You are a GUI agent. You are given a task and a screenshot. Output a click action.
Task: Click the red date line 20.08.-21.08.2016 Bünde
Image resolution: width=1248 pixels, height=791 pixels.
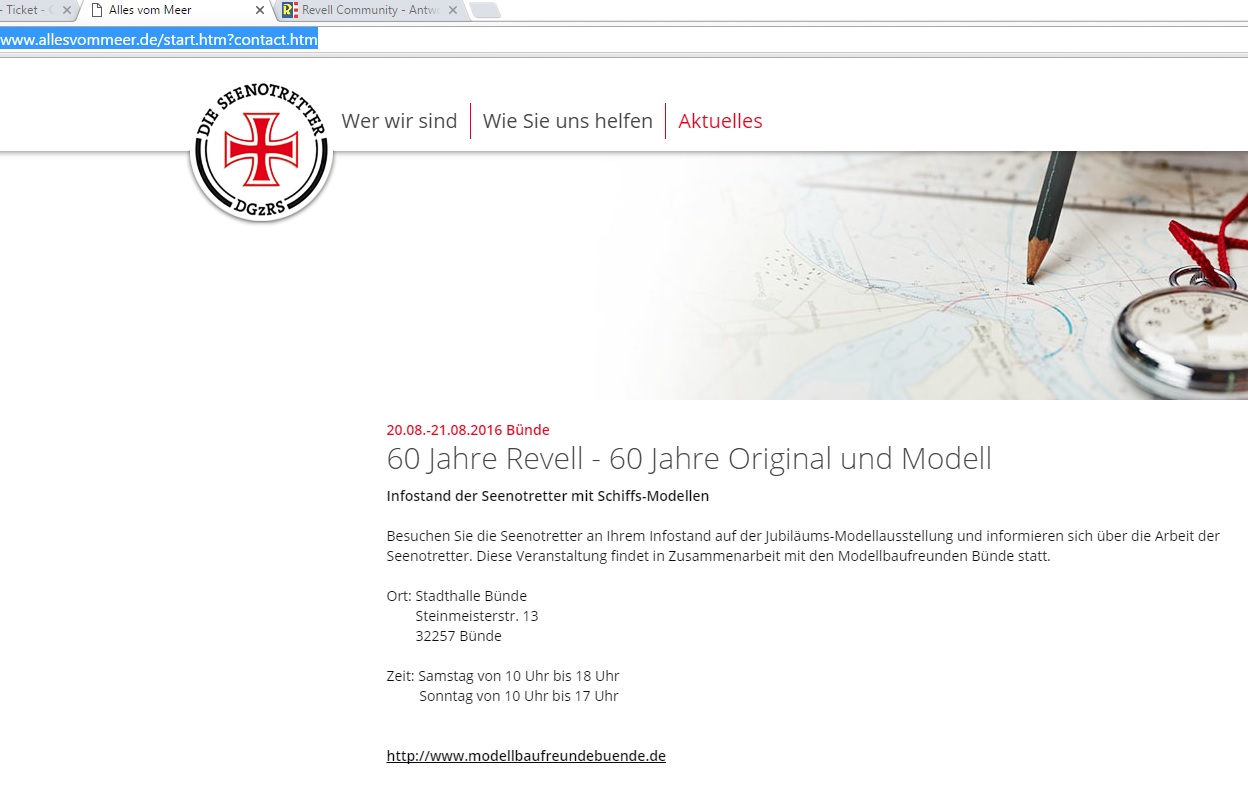pos(468,430)
